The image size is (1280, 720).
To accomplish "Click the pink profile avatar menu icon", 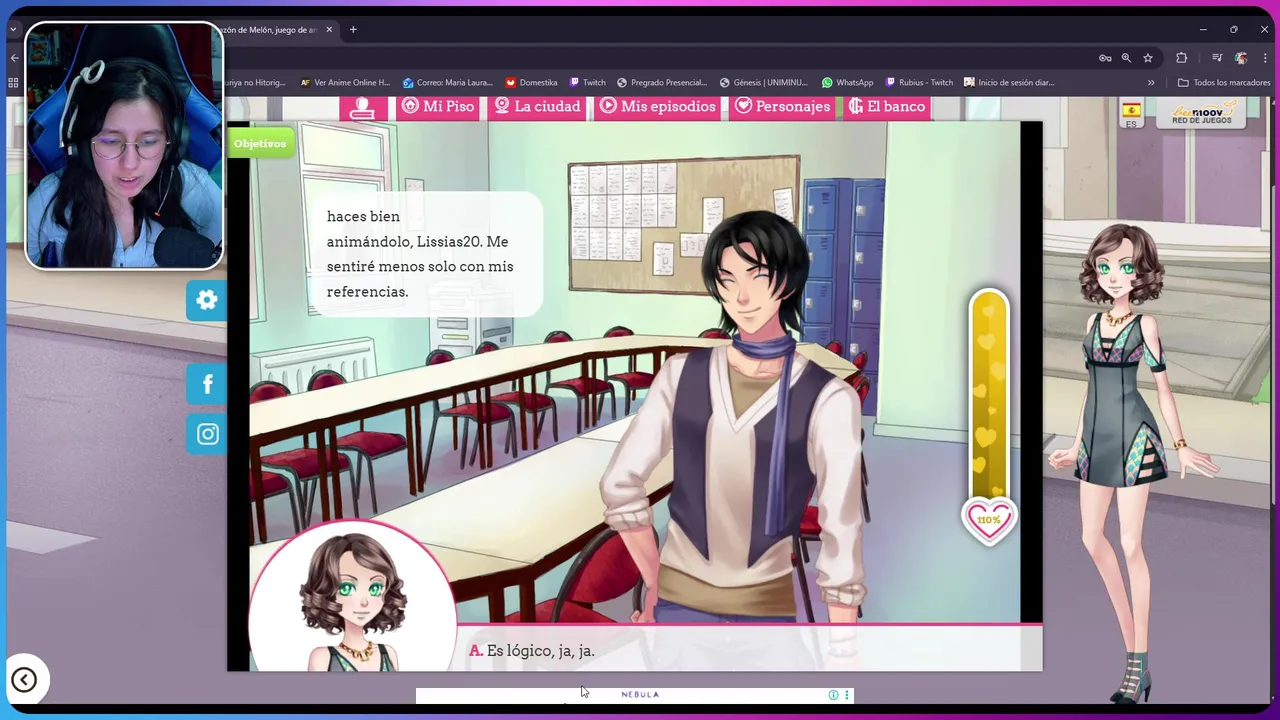I will point(363,107).
